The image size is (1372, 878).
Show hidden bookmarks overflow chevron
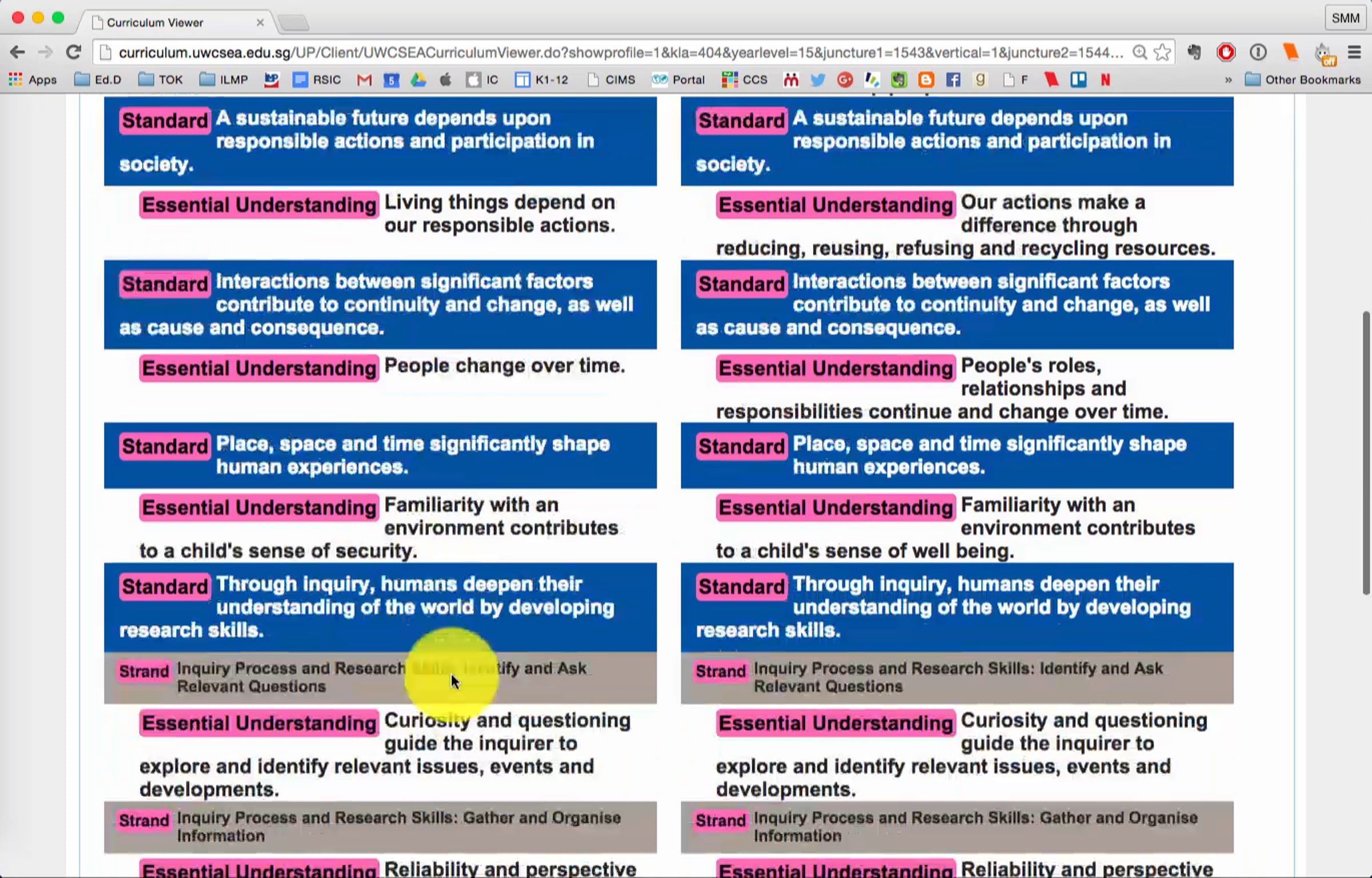1228,80
